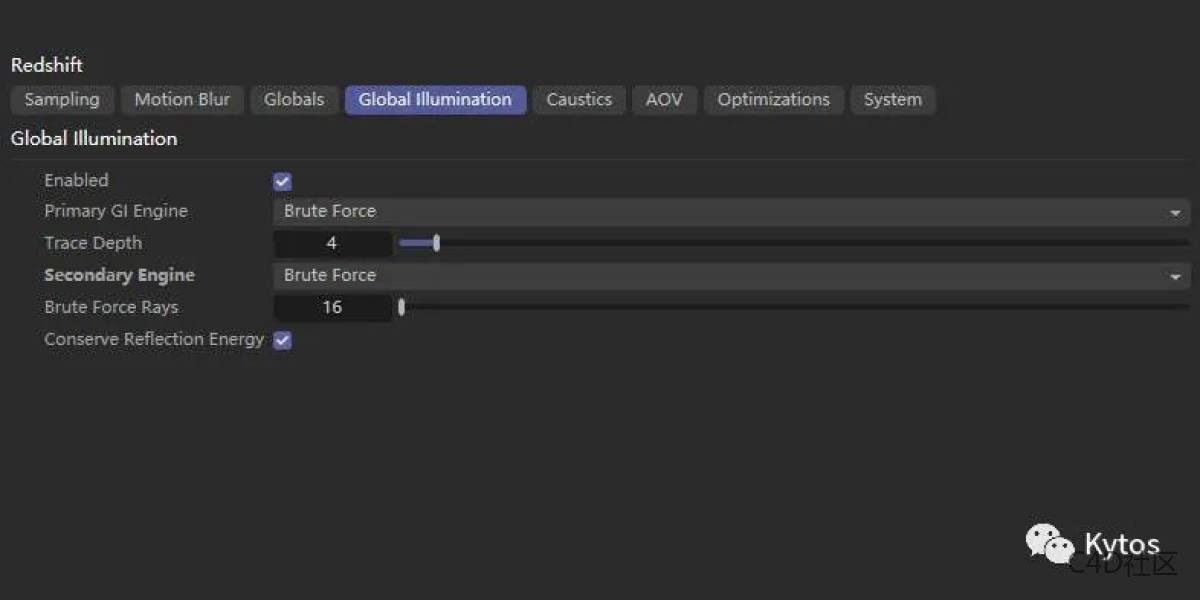Click the Primary GI Engine dropdown arrow
1200x600 pixels.
[x=1176, y=211]
